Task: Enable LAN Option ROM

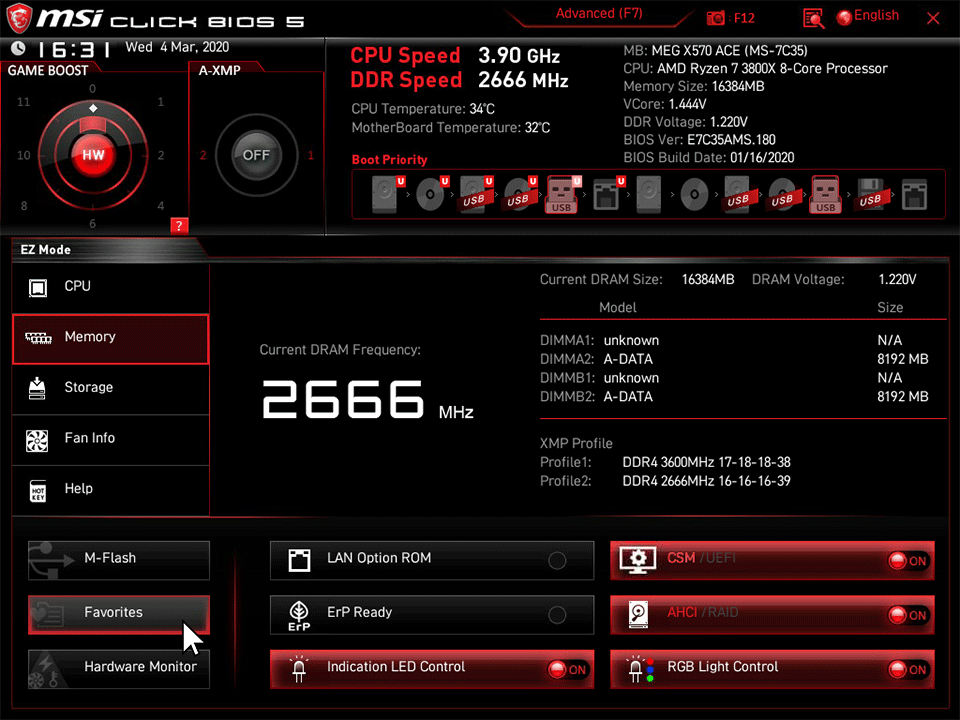Action: [x=557, y=561]
